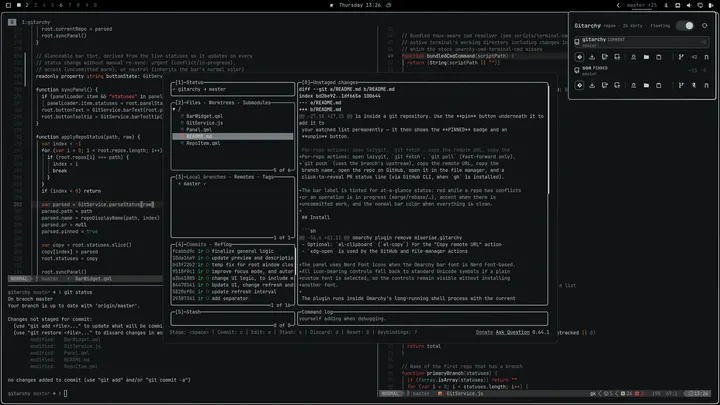
Task: Select README.md in lazygit Files
Action: click(x=232, y=136)
